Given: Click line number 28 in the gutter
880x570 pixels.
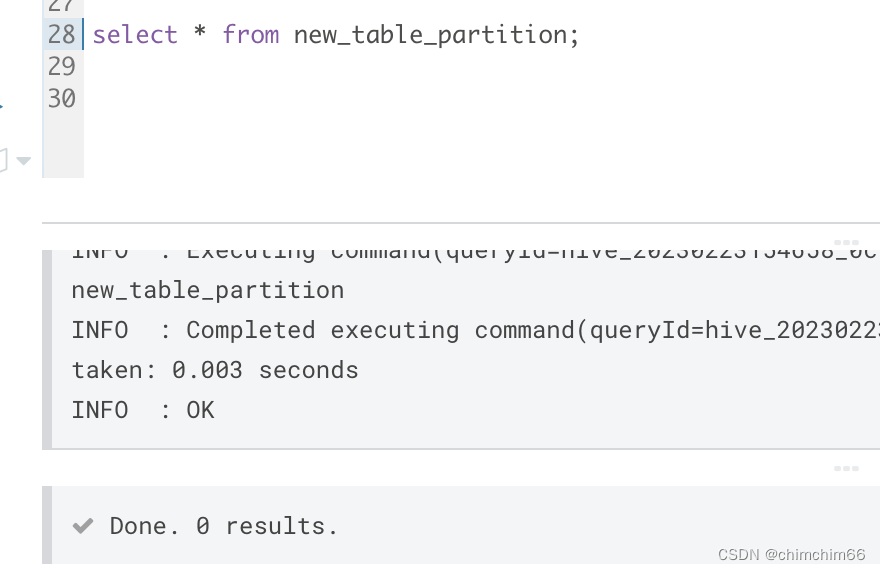Looking at the screenshot, I should pos(61,34).
